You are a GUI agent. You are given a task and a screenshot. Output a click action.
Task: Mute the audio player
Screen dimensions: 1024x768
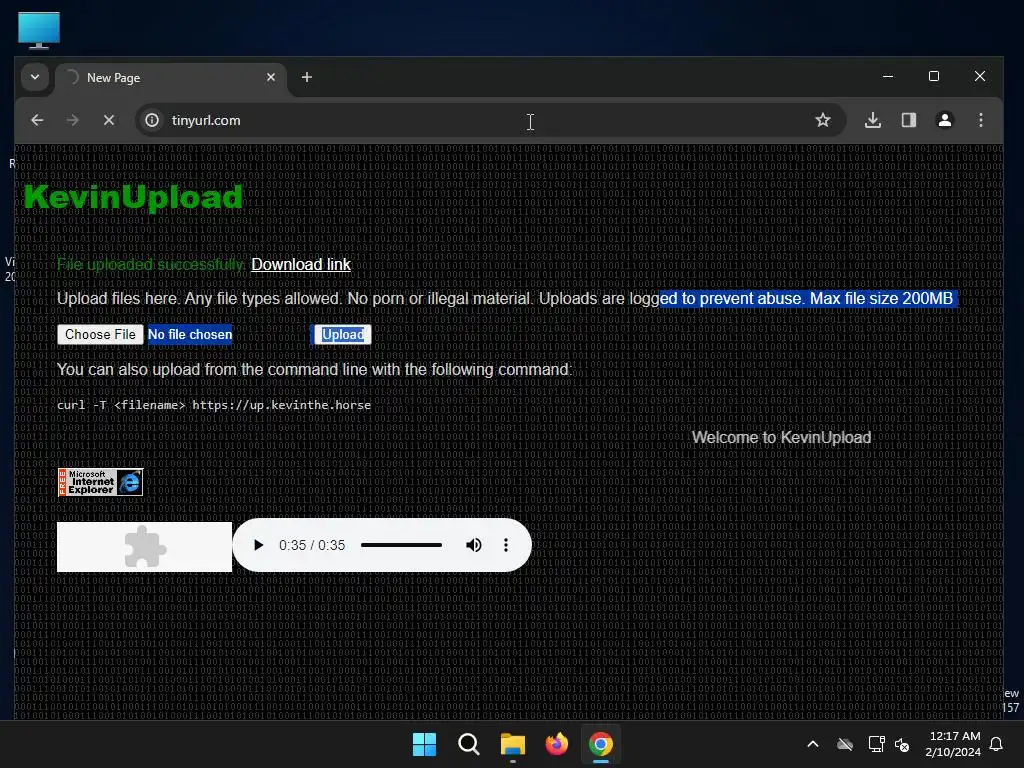coord(474,545)
